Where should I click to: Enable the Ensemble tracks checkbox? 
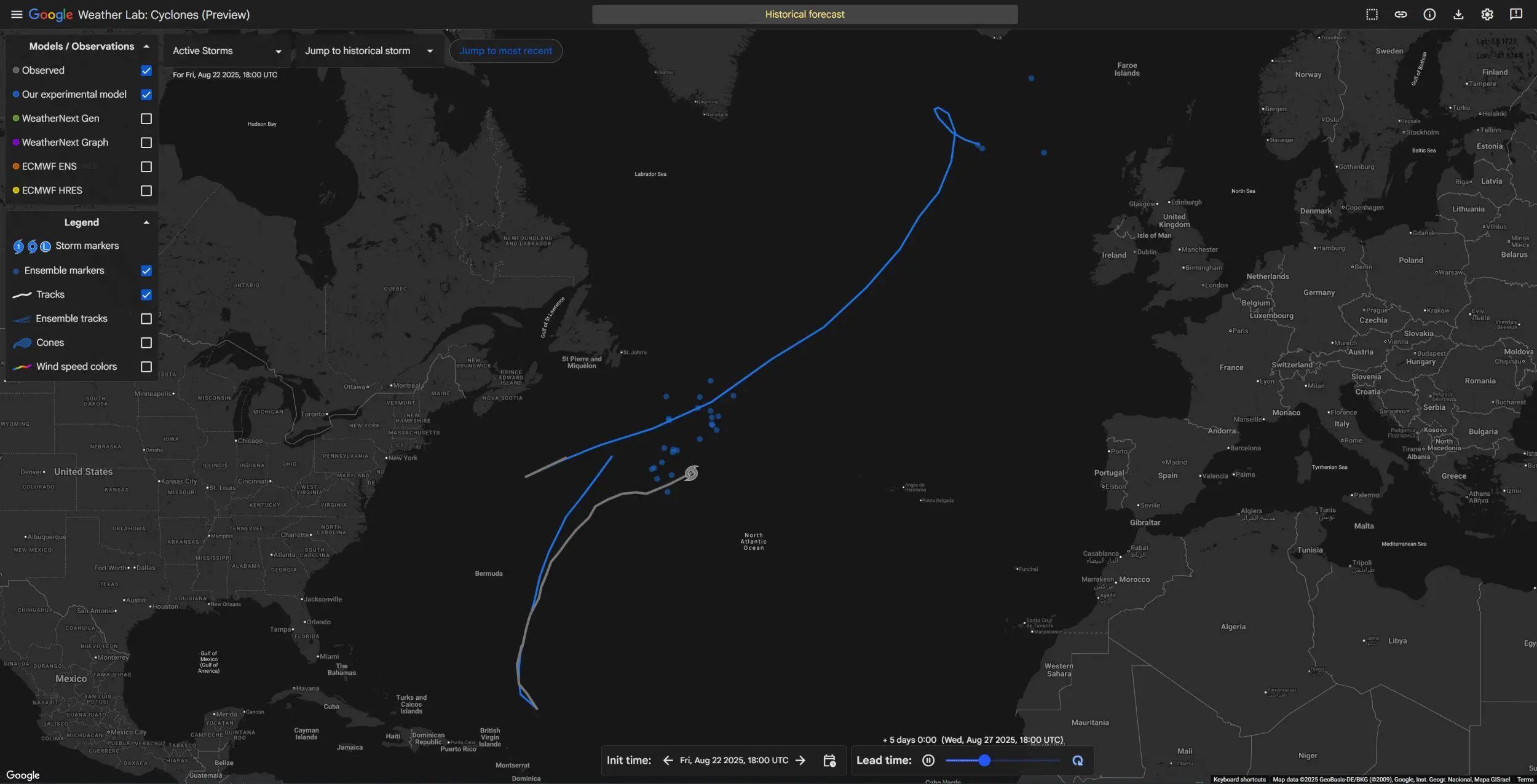(x=146, y=319)
